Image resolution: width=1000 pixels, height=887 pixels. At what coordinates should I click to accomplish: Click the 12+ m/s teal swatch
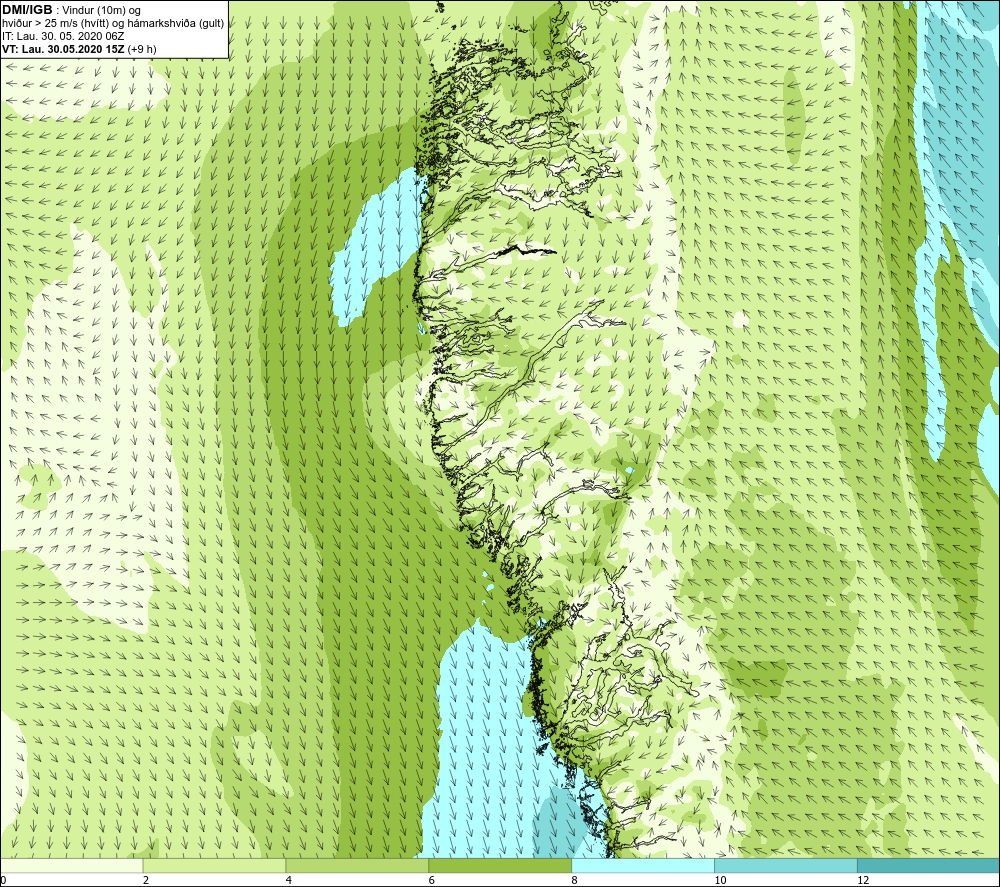(x=929, y=865)
